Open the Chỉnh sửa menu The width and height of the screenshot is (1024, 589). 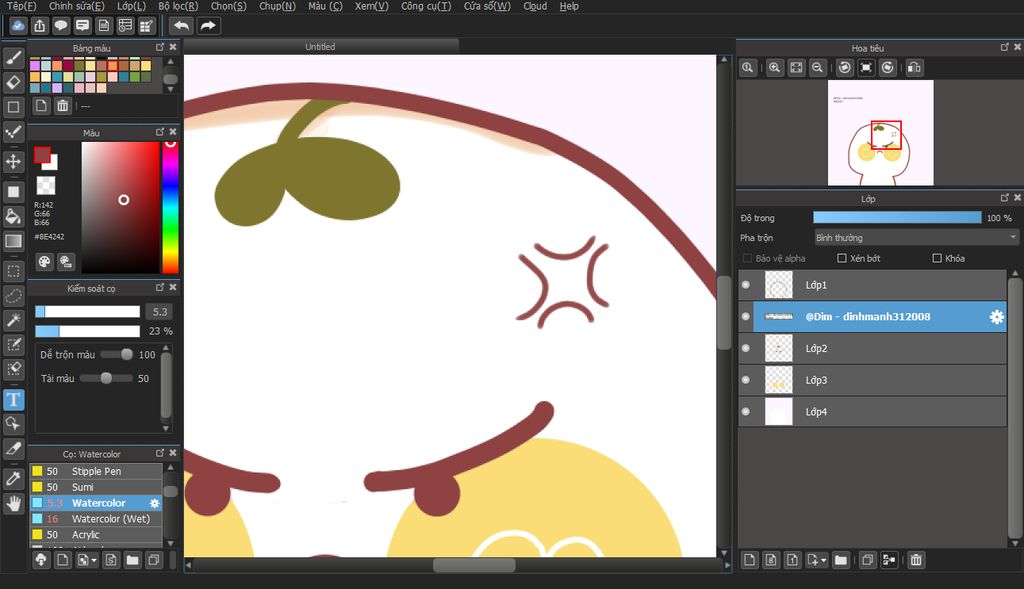coord(76,7)
